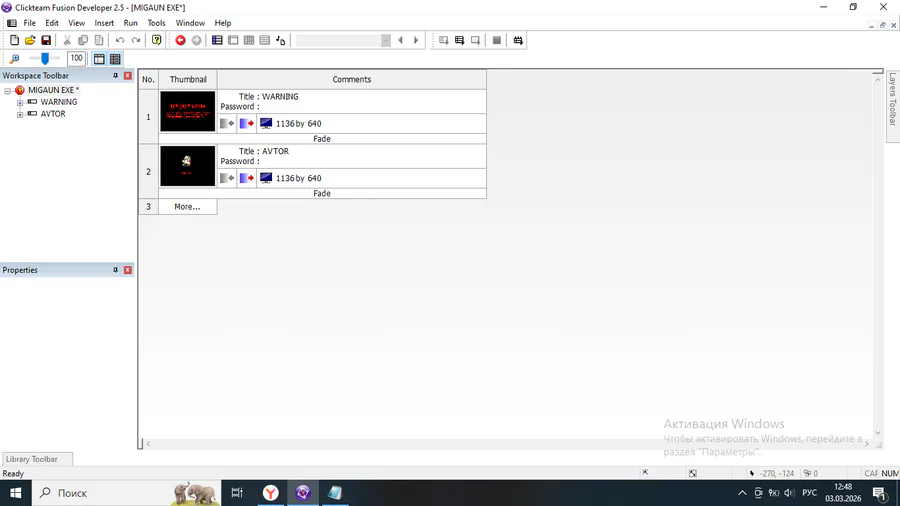Collapse the MIGAUN EXE tree node
Image resolution: width=900 pixels, height=506 pixels.
[x=7, y=91]
